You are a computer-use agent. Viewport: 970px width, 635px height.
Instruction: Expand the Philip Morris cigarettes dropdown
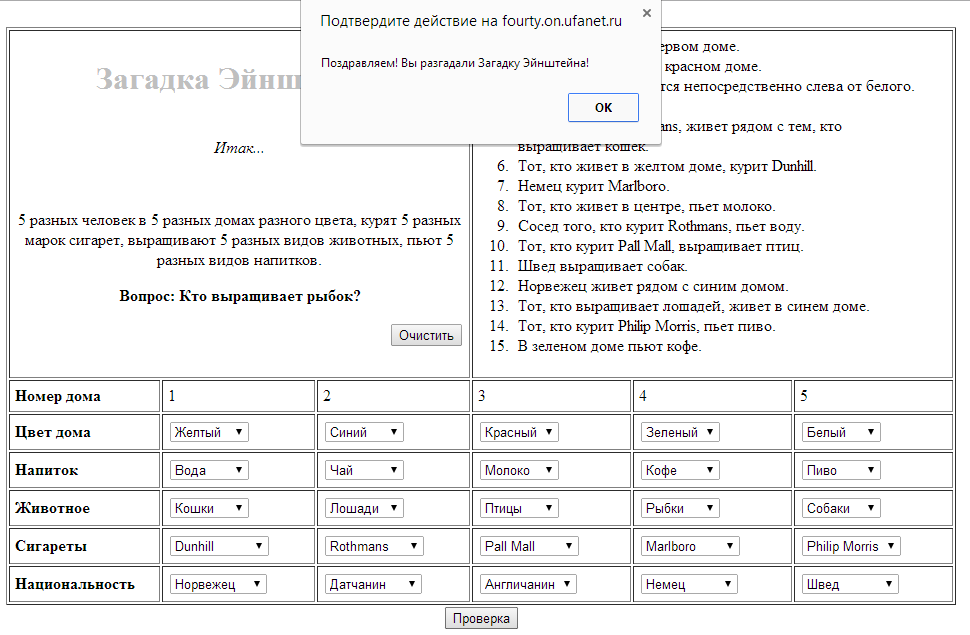click(851, 546)
